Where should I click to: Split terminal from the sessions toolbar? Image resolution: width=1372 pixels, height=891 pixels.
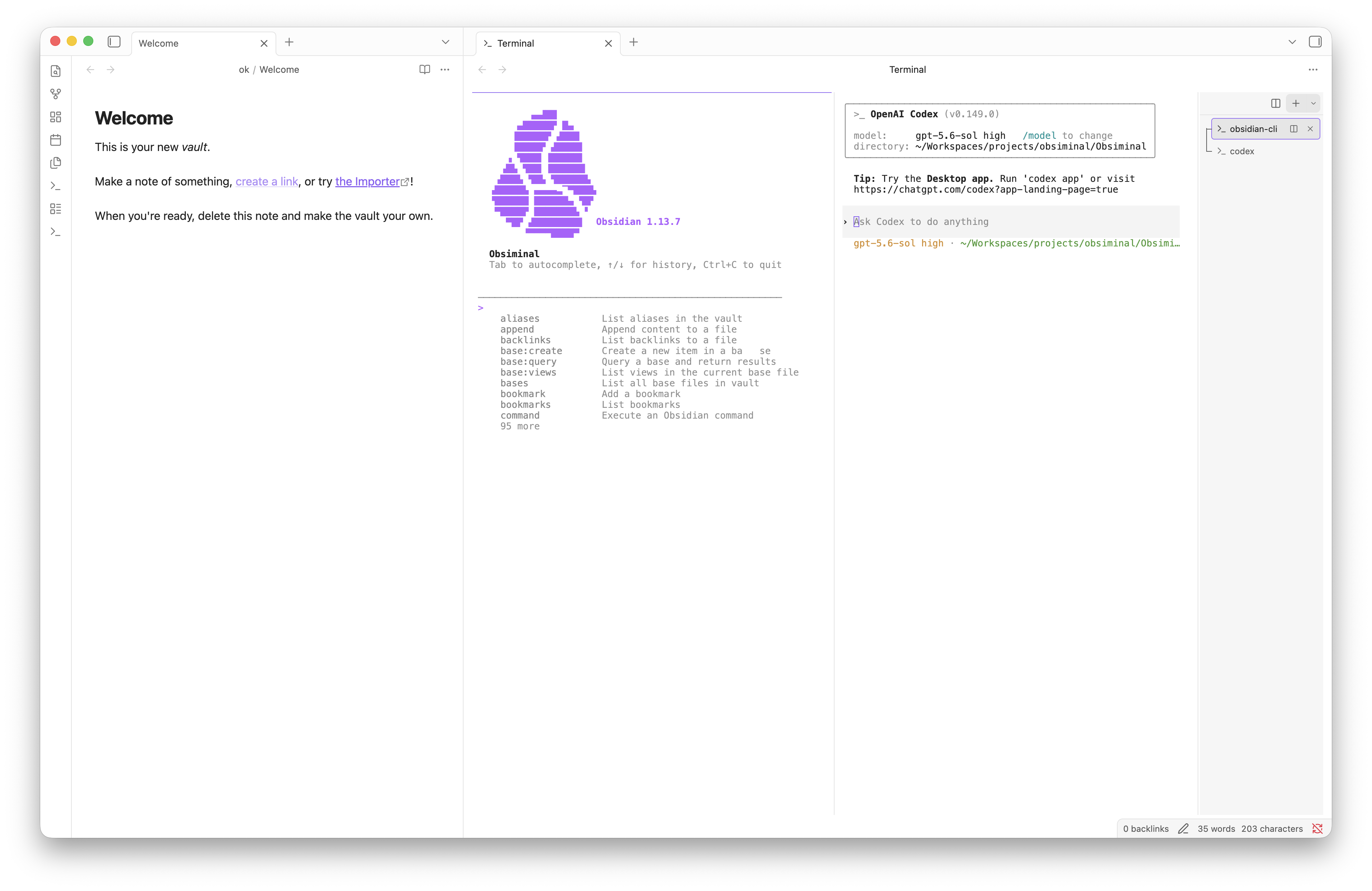tap(1276, 103)
